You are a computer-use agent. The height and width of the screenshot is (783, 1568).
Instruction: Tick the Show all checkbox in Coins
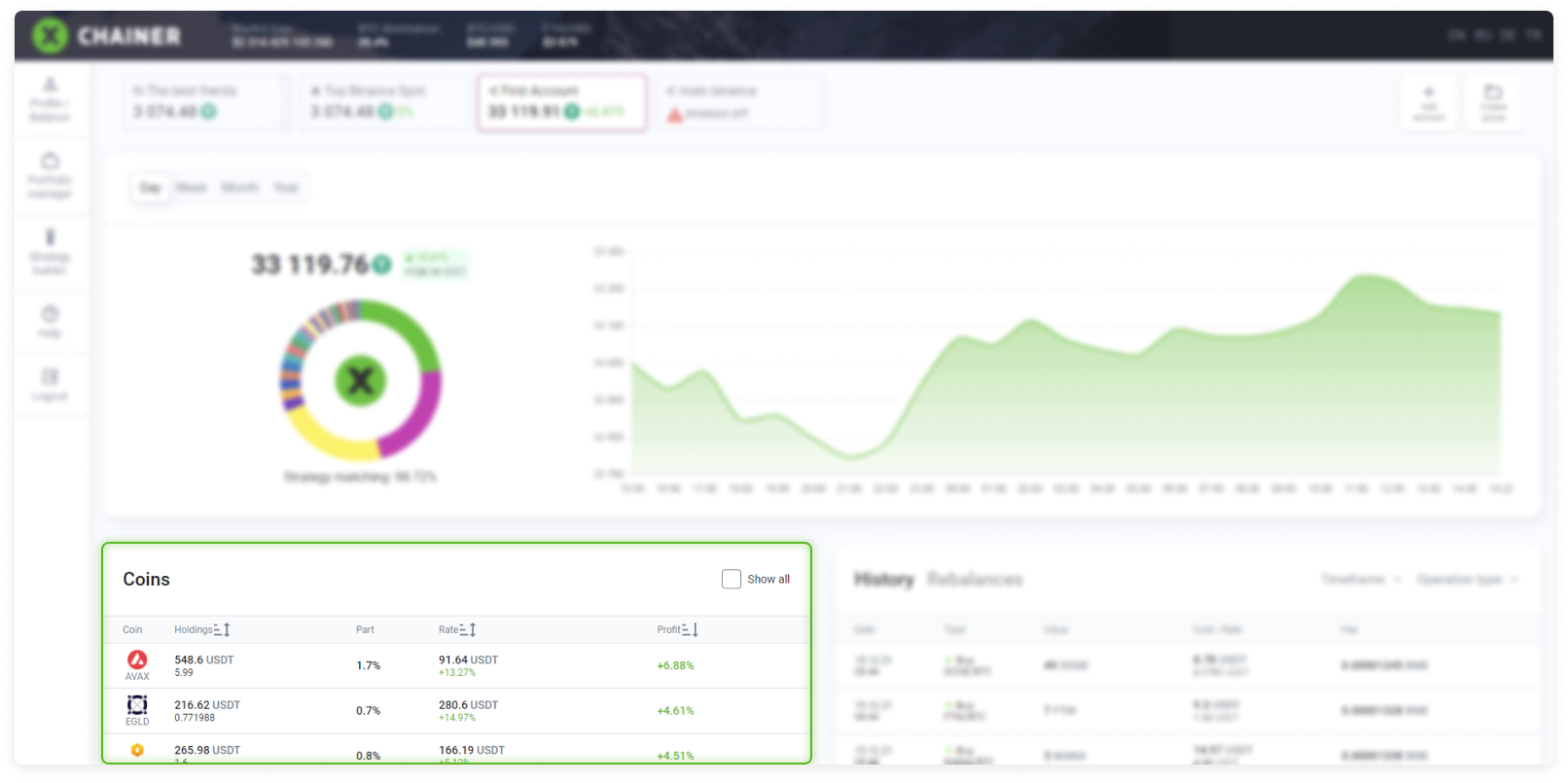click(x=731, y=579)
